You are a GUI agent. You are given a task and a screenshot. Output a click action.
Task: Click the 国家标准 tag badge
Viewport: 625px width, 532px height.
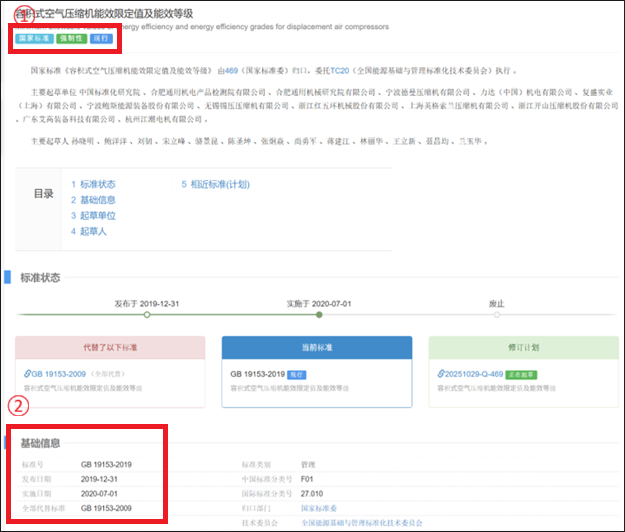[x=35, y=39]
